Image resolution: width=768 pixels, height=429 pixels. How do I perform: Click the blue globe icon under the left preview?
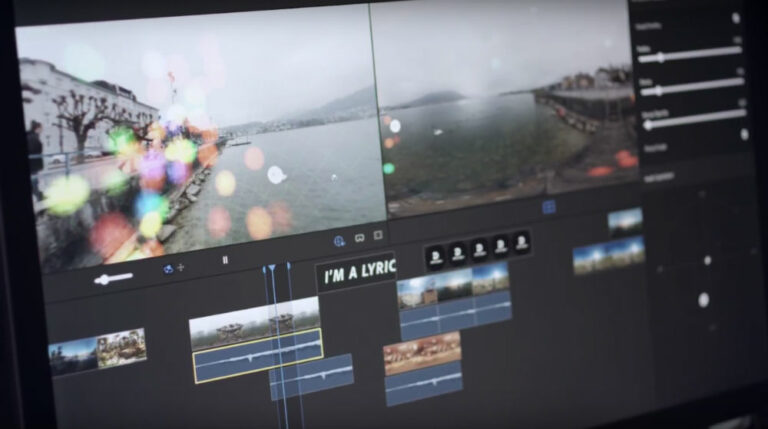pos(339,241)
